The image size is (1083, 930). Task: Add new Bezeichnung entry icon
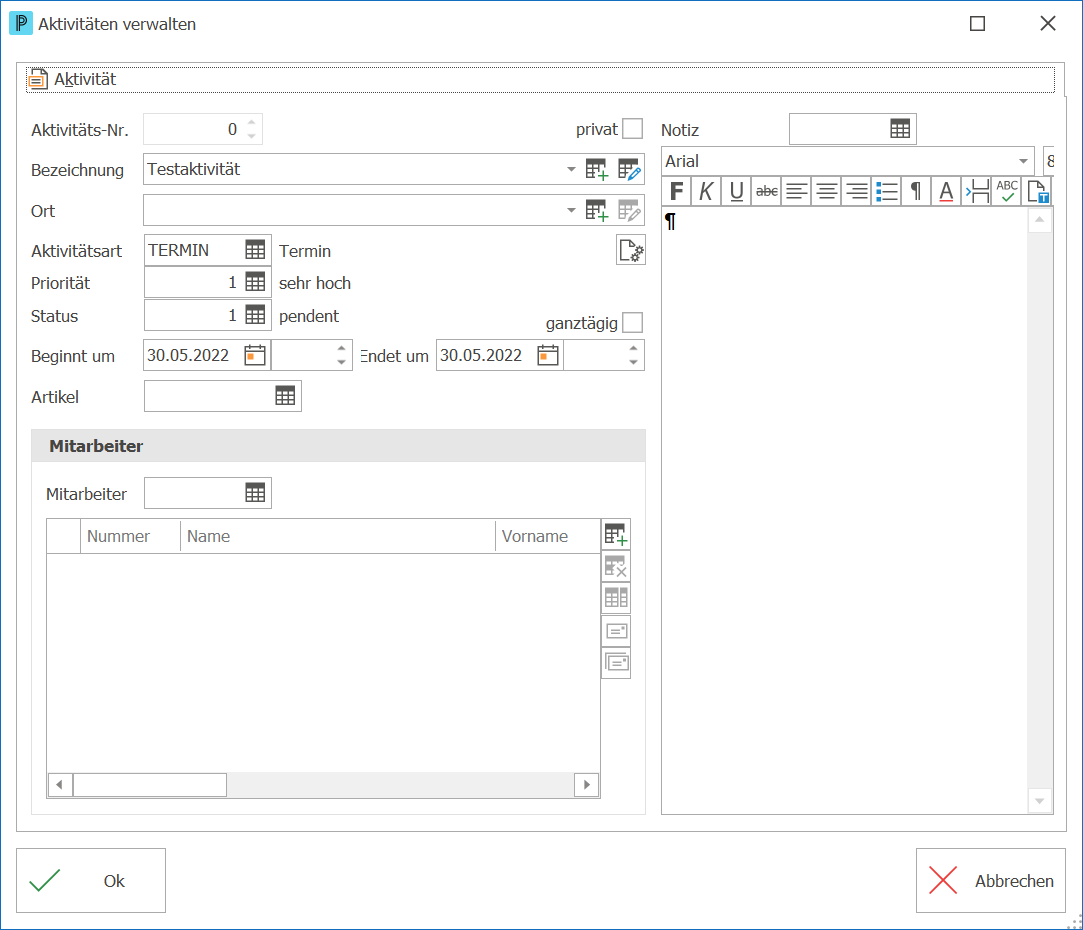pyautogui.click(x=596, y=169)
